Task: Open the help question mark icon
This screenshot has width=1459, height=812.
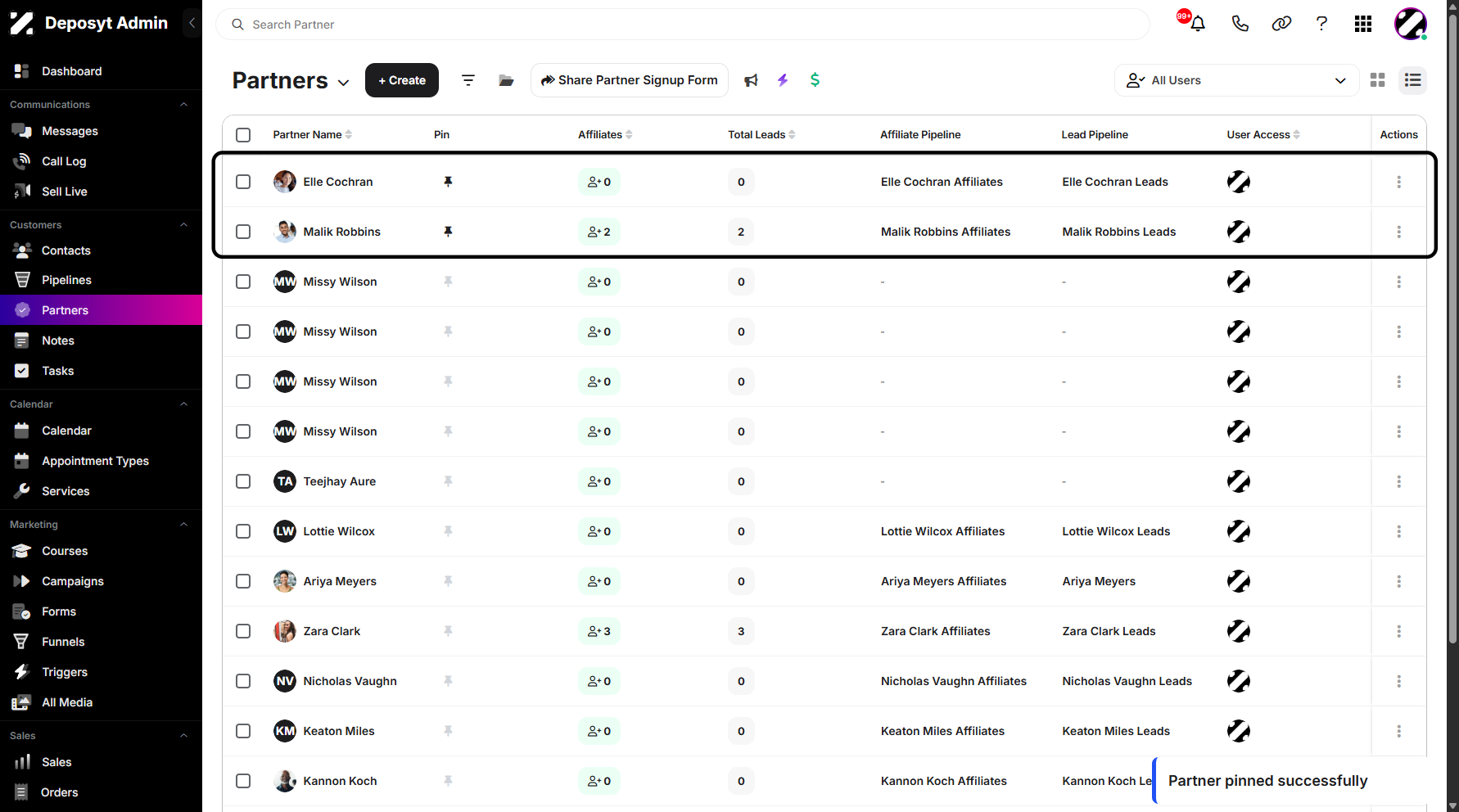Action: [1321, 24]
